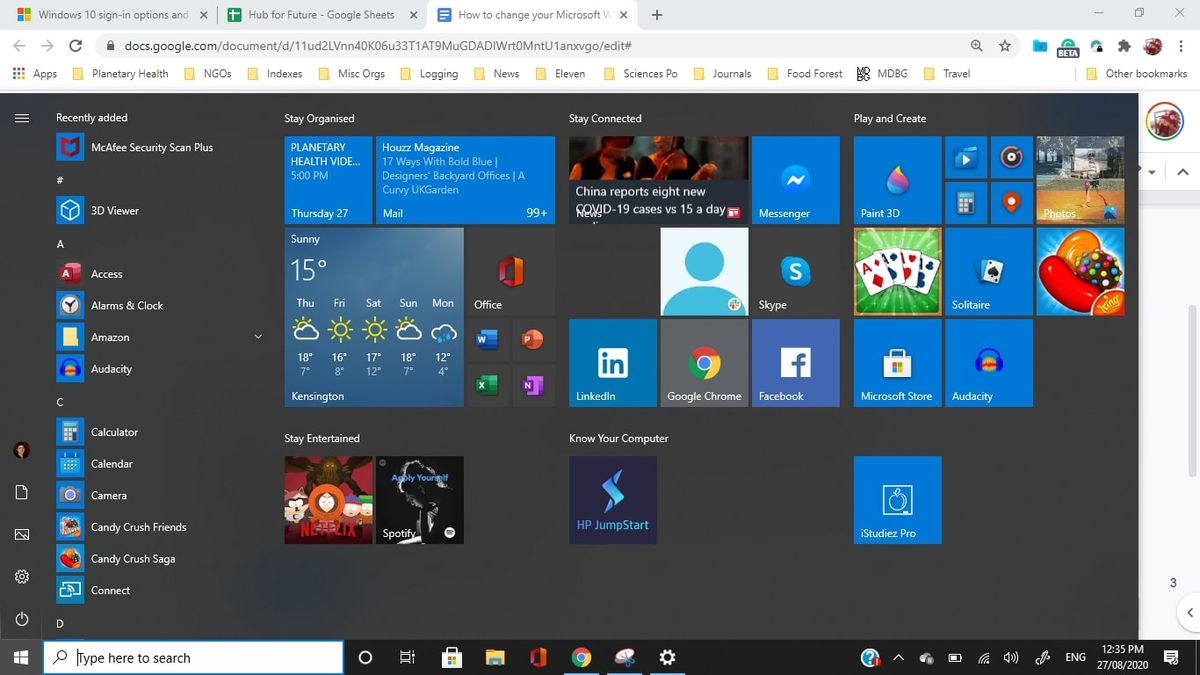Expand the Start menu navigation pane
Viewport: 1200px width, 675px height.
tap(21, 116)
